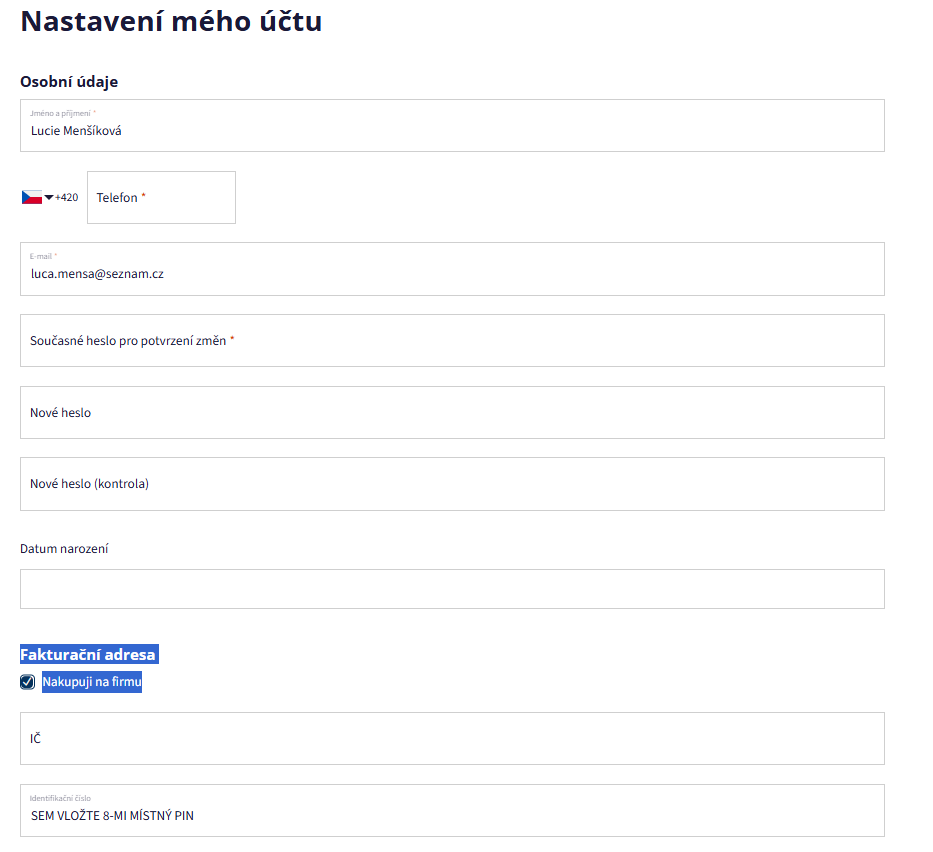
Task: Click the 'Datum narození' label text
Action: [64, 549]
